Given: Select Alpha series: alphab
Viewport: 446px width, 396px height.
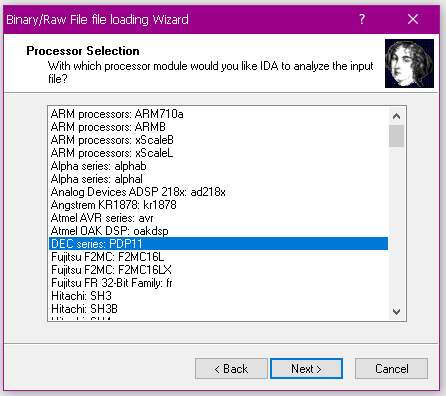Looking at the screenshot, I should coord(218,166).
